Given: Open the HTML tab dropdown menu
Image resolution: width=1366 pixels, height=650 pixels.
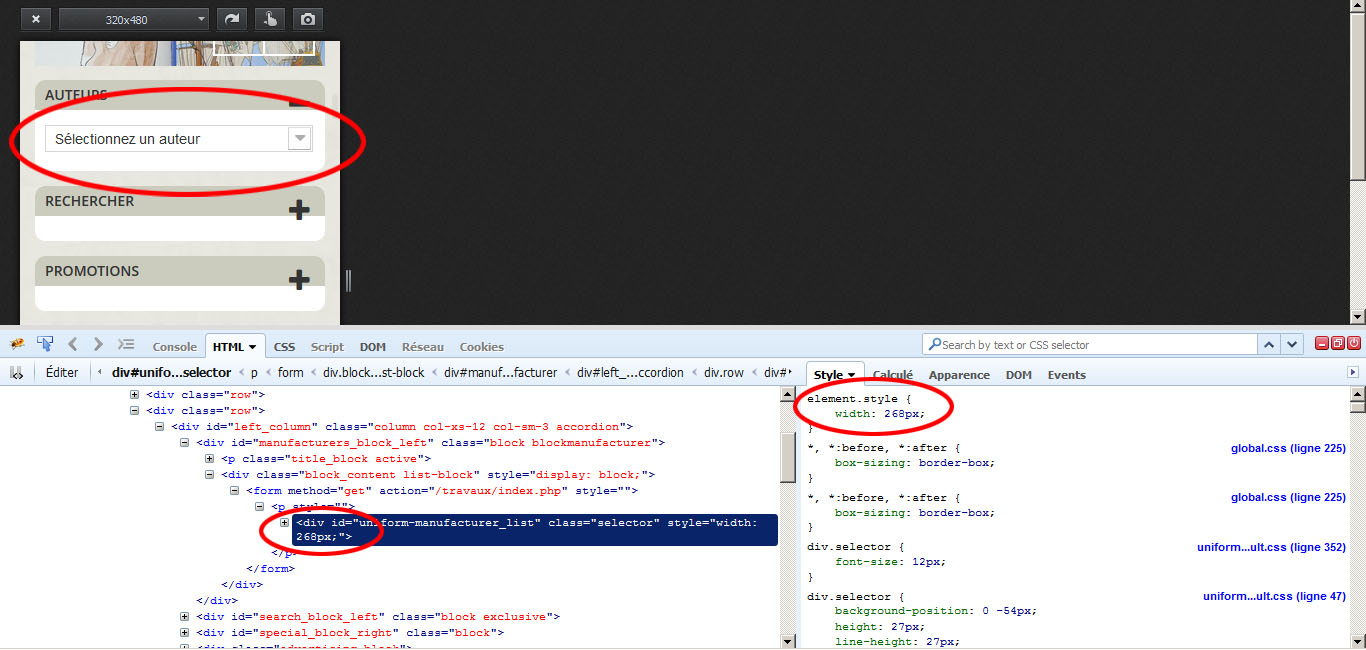Looking at the screenshot, I should tap(252, 348).
